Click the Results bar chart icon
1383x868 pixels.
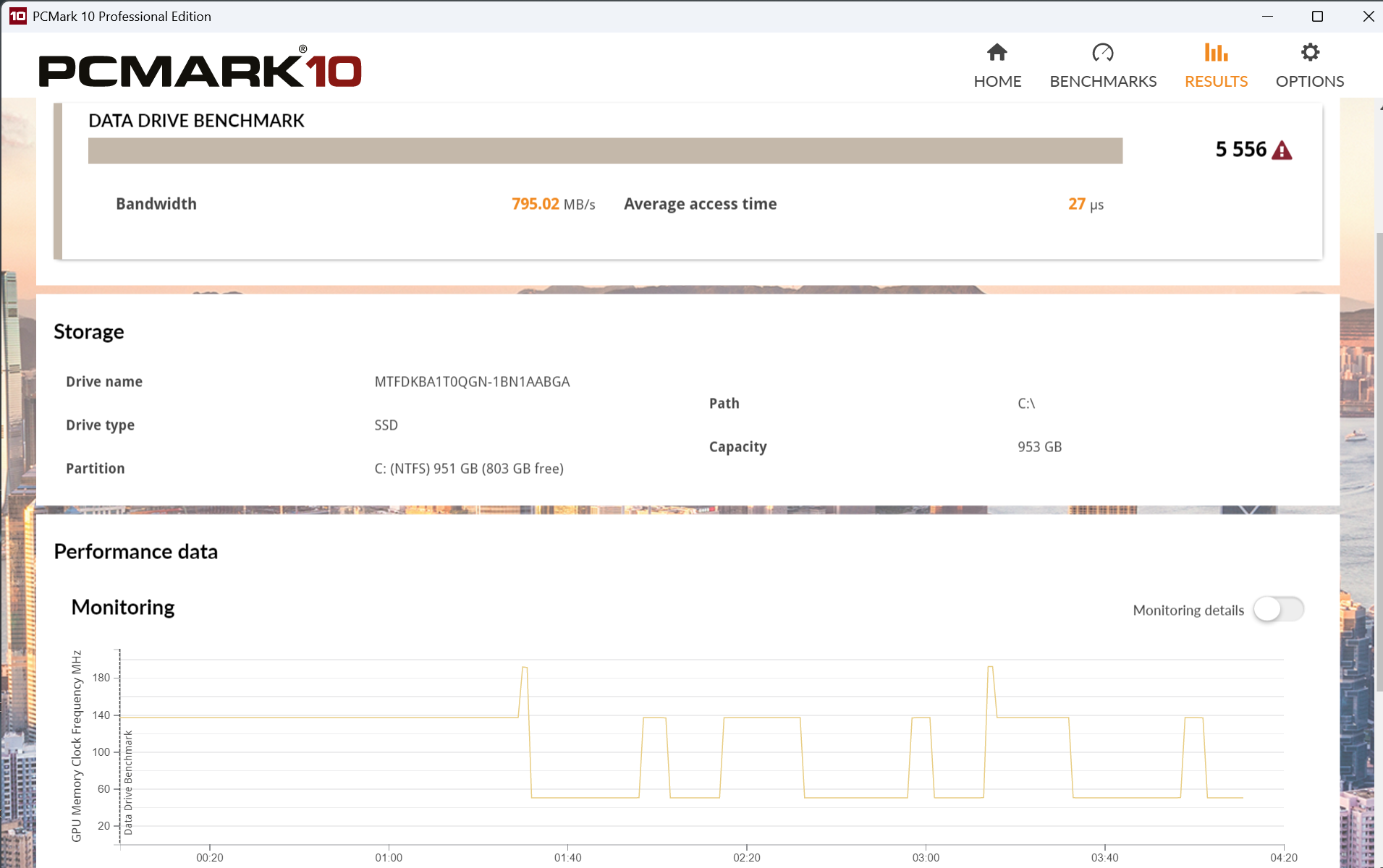[x=1216, y=52]
